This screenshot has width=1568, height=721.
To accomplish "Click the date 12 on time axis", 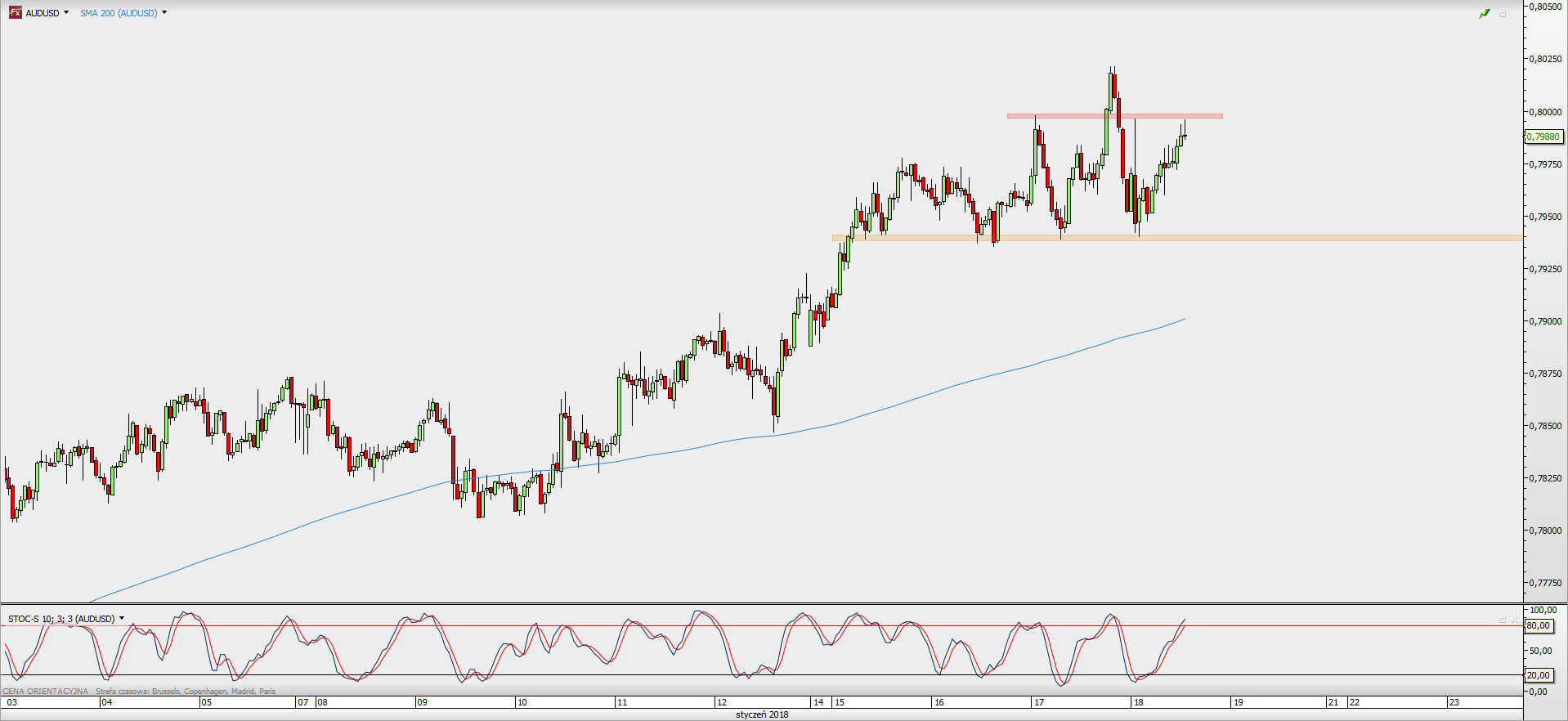I will coord(721,702).
